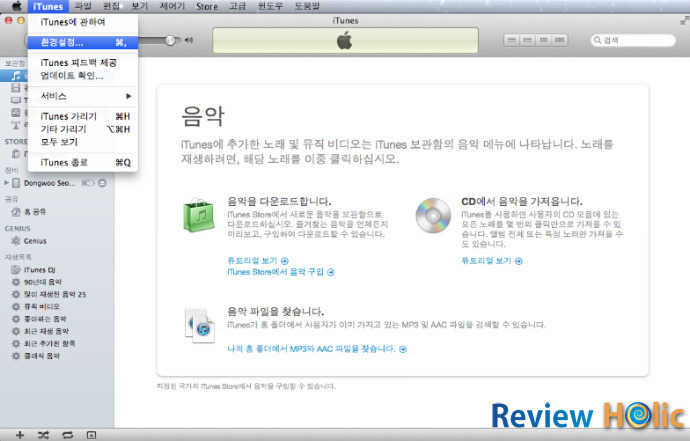
Task: Select iTunes 종료 to quit
Action: click(x=83, y=162)
